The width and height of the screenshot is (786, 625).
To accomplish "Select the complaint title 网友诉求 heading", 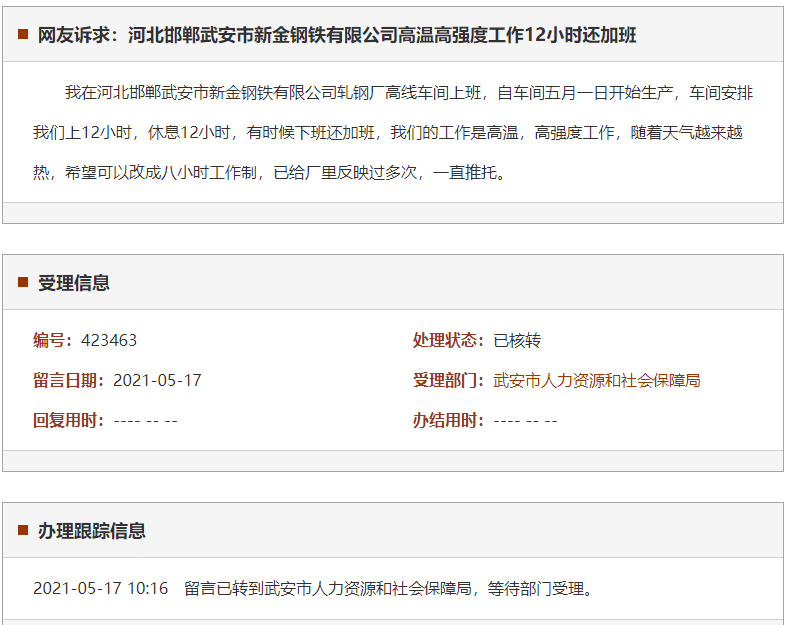I will 337,35.
